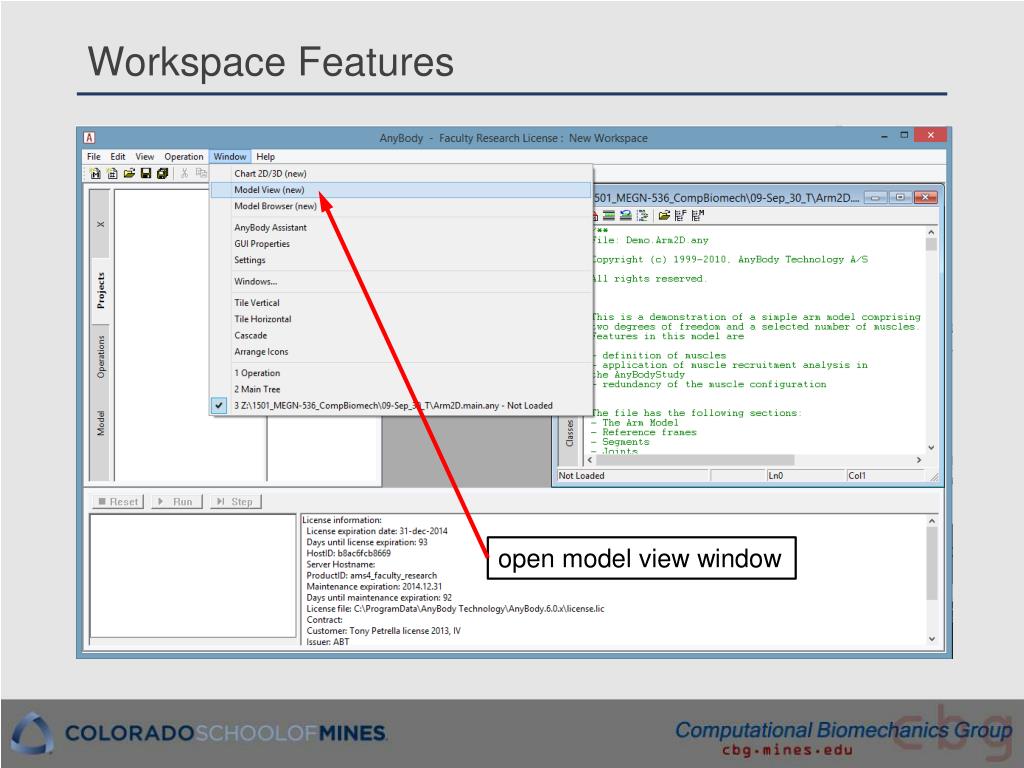Click the Ln0 status bar field
This screenshot has height=768, width=1024.
coord(805,476)
